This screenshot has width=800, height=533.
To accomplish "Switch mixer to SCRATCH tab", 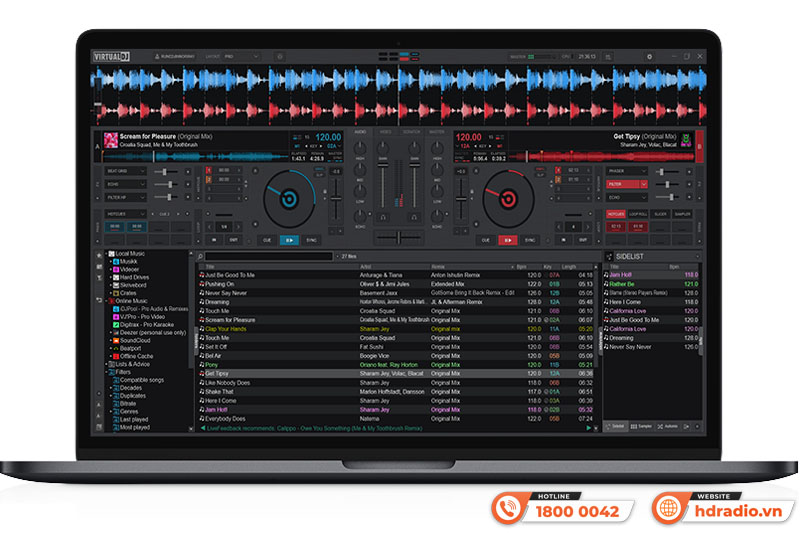I will (411, 132).
